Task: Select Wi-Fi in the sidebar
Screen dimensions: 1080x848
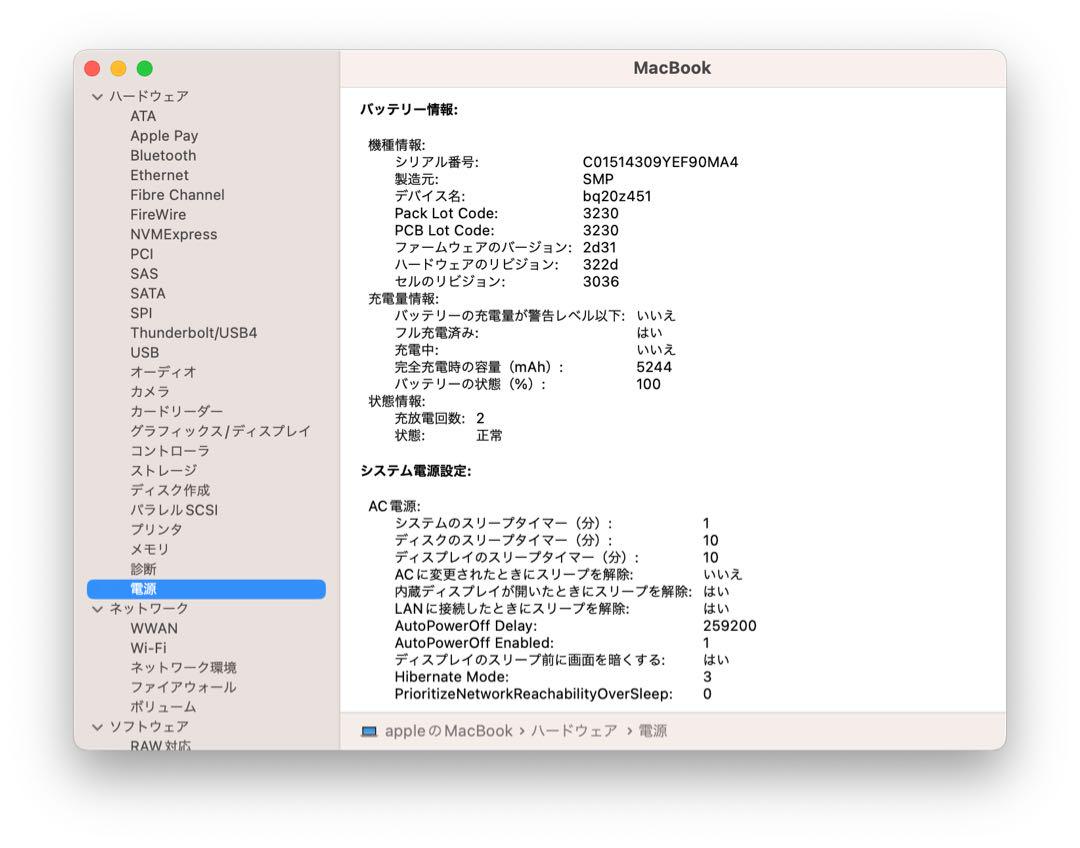Action: point(148,648)
